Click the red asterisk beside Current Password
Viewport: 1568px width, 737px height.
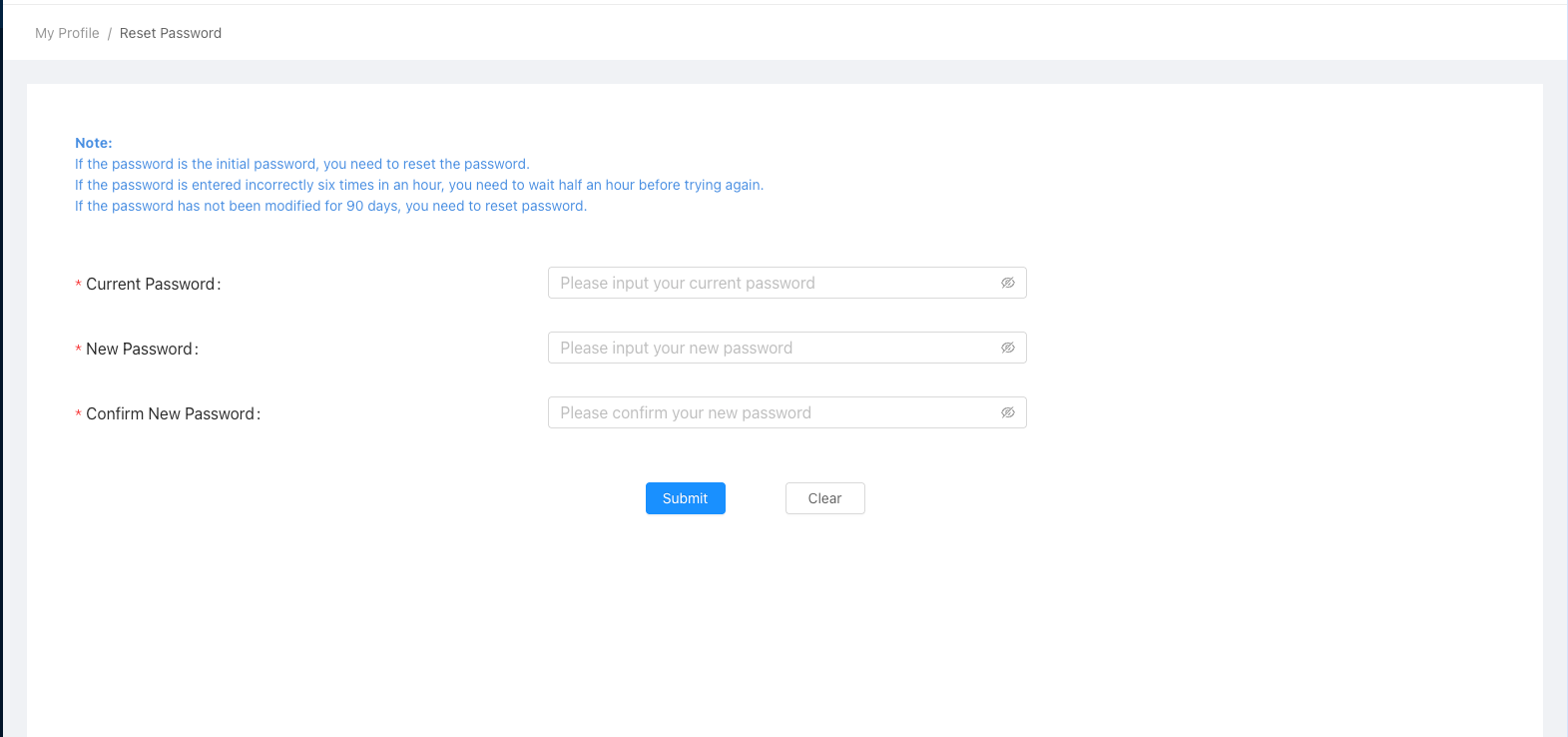click(x=78, y=286)
